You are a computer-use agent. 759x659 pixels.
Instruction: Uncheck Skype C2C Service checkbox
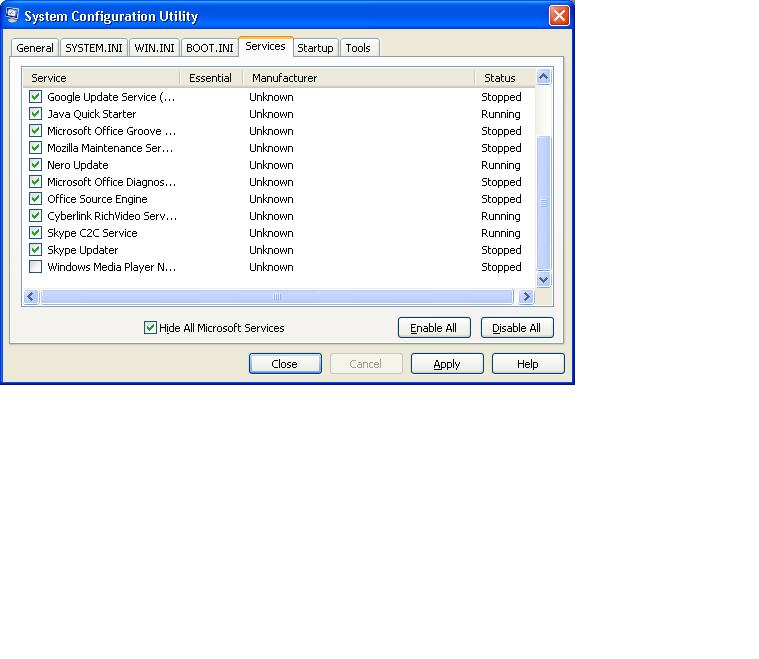pyautogui.click(x=35, y=232)
